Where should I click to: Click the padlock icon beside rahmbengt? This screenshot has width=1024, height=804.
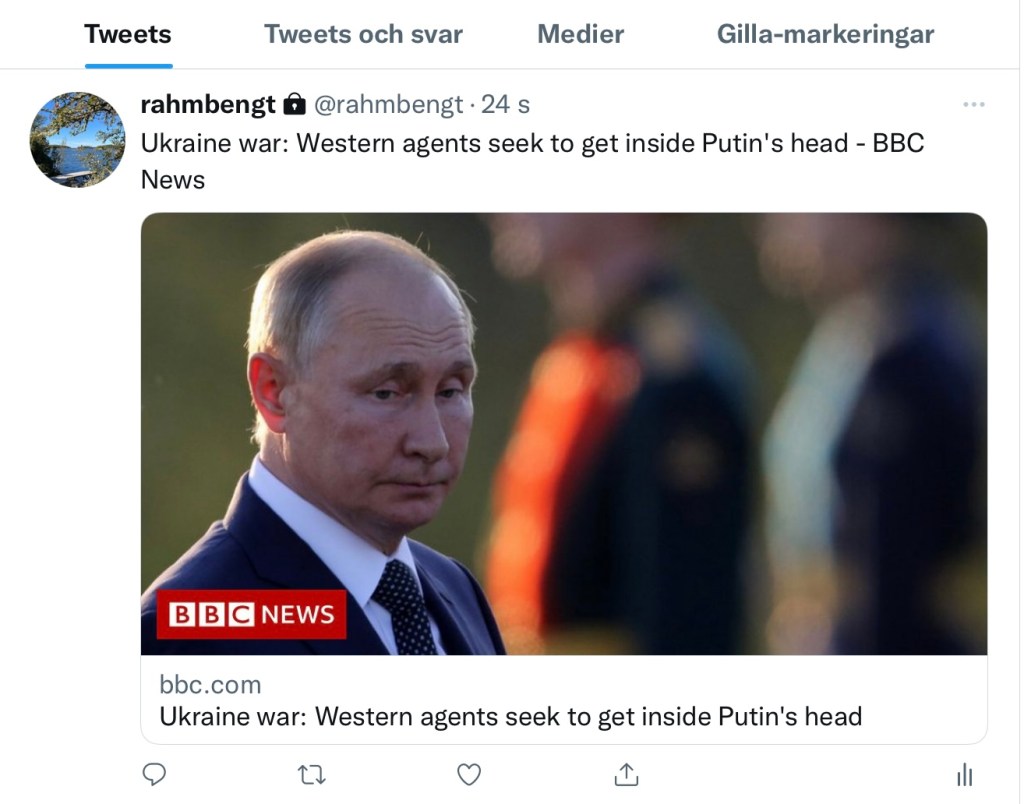click(294, 104)
